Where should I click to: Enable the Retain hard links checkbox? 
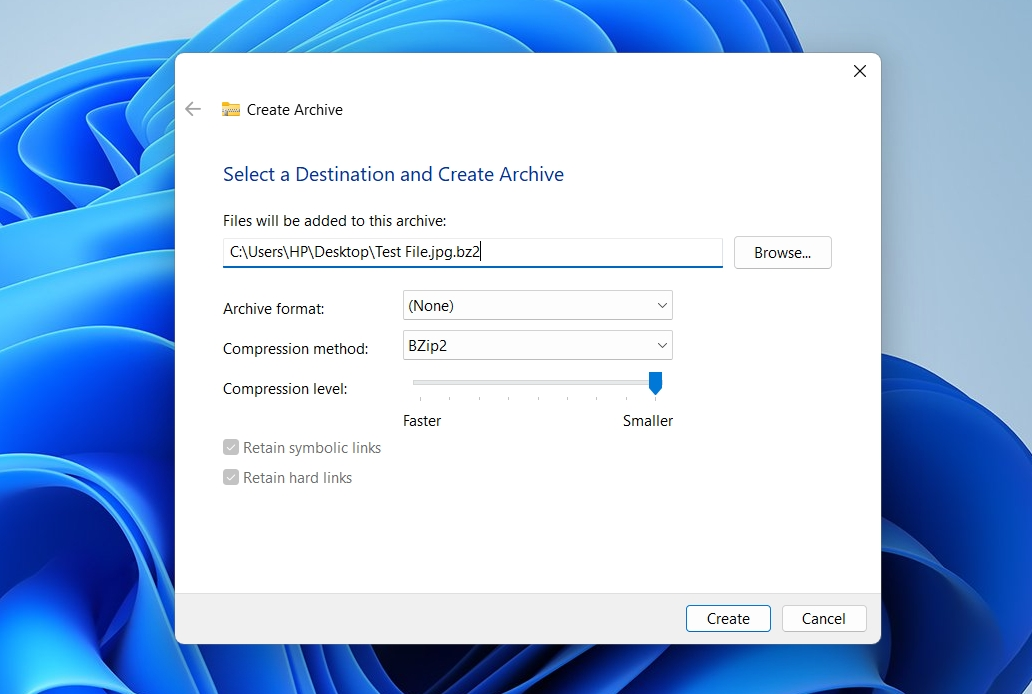tap(230, 477)
